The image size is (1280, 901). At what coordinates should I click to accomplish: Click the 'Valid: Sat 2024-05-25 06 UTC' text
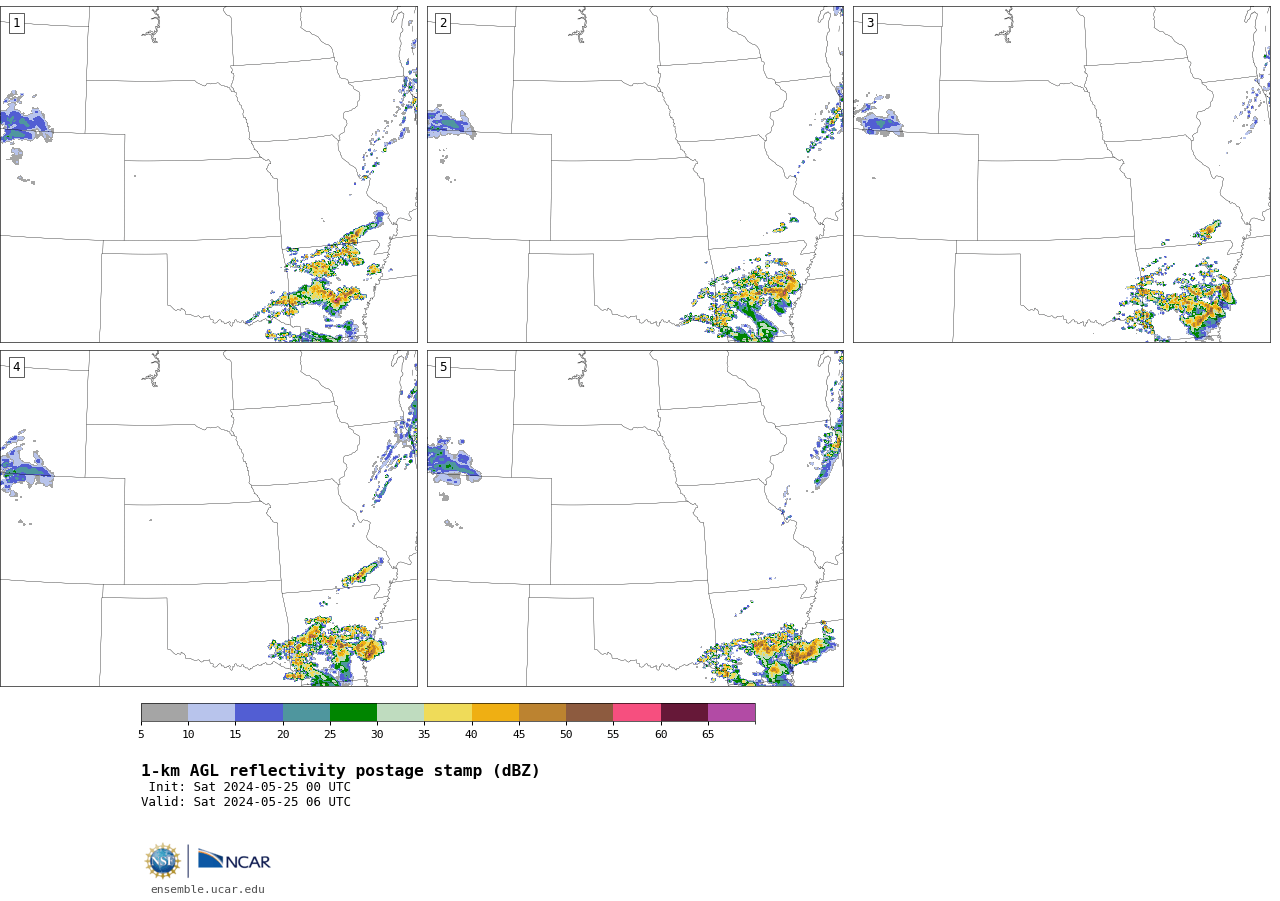(x=246, y=802)
